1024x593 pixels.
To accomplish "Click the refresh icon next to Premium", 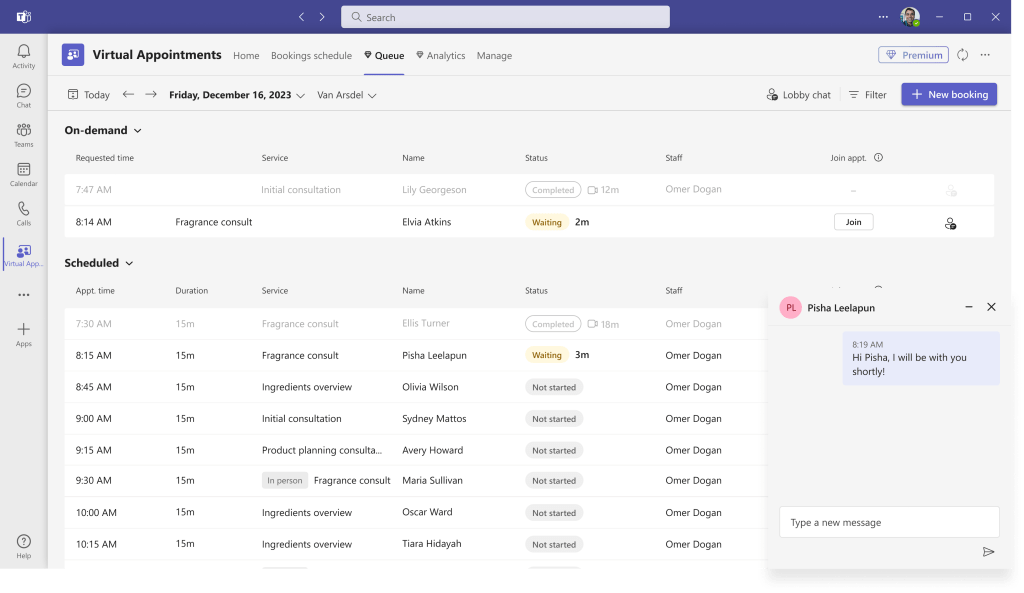I will point(962,56).
